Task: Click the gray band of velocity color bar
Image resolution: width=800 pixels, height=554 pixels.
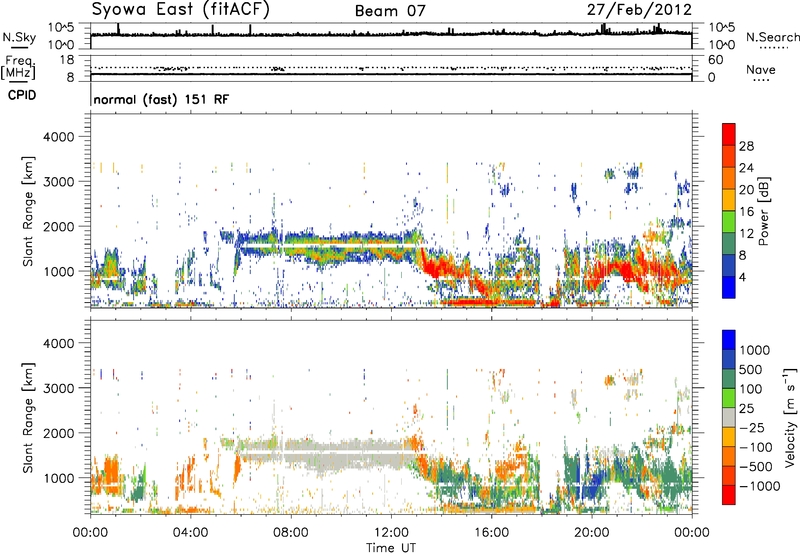Action: point(729,417)
